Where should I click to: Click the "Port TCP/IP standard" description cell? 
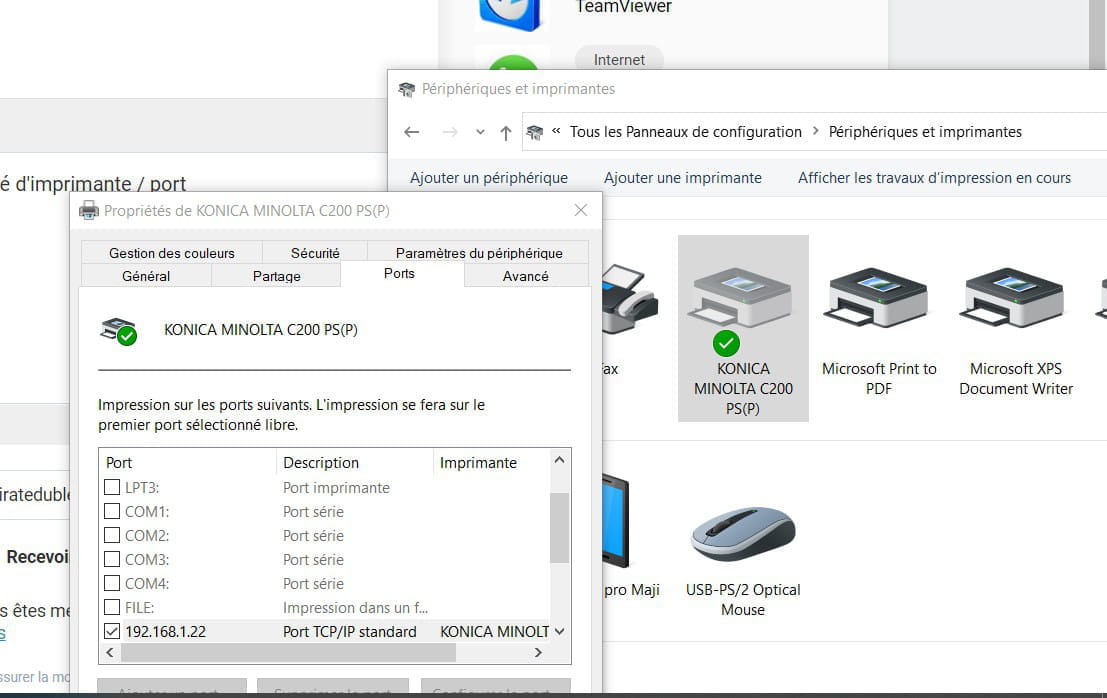349,632
